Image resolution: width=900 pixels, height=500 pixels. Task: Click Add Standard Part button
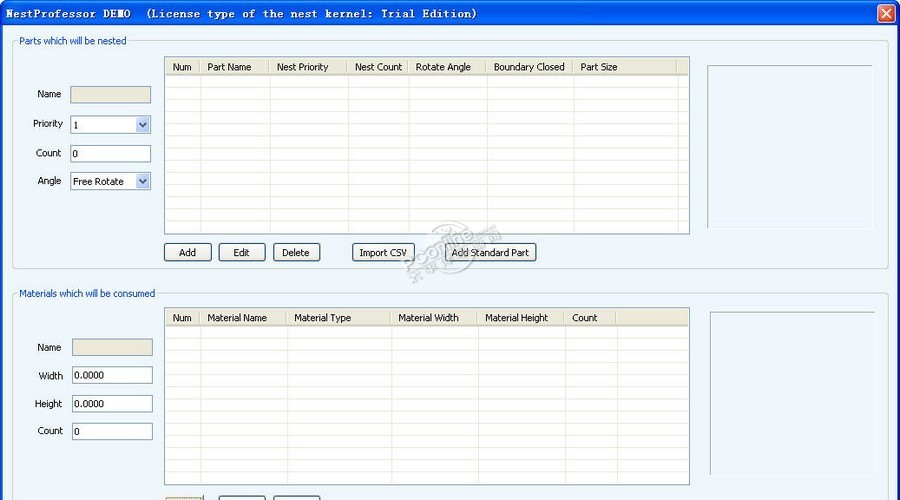pyautogui.click(x=490, y=253)
